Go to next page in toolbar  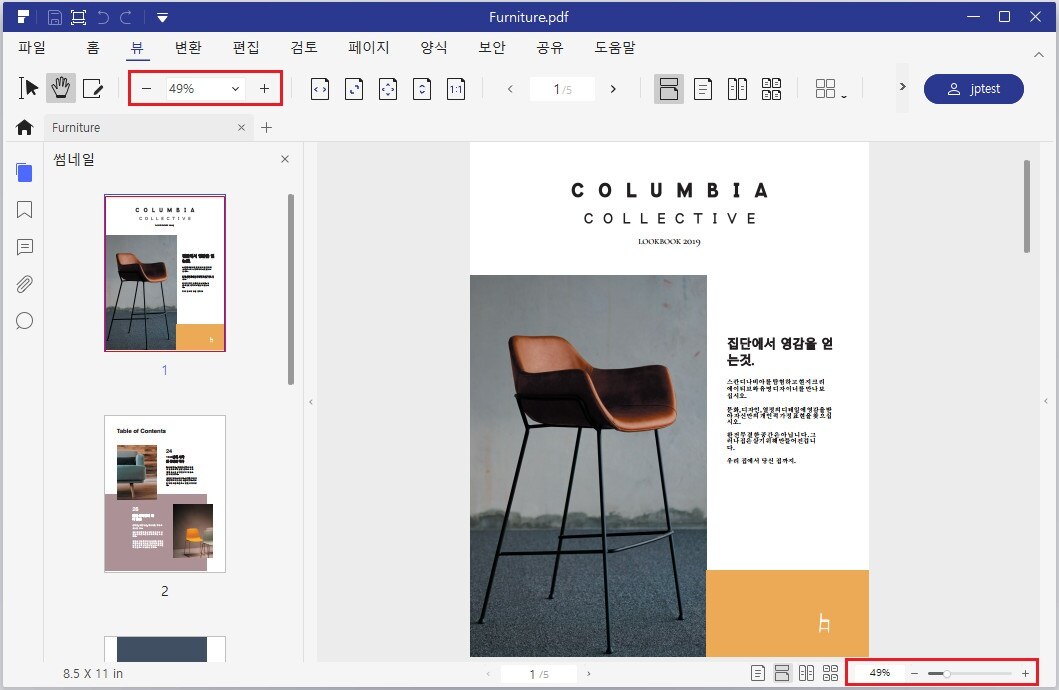613,88
